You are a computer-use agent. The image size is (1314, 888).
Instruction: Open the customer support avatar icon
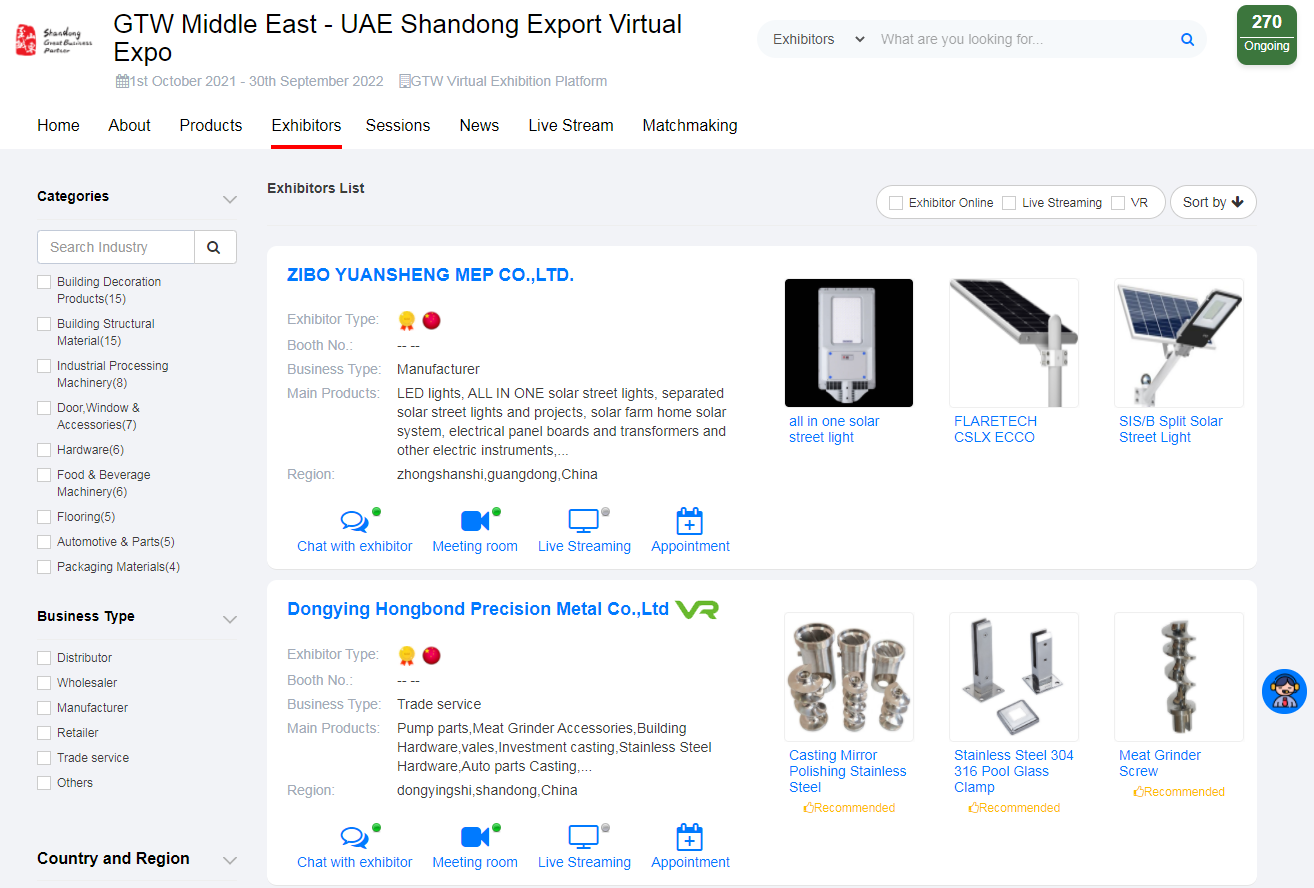coord(1284,691)
